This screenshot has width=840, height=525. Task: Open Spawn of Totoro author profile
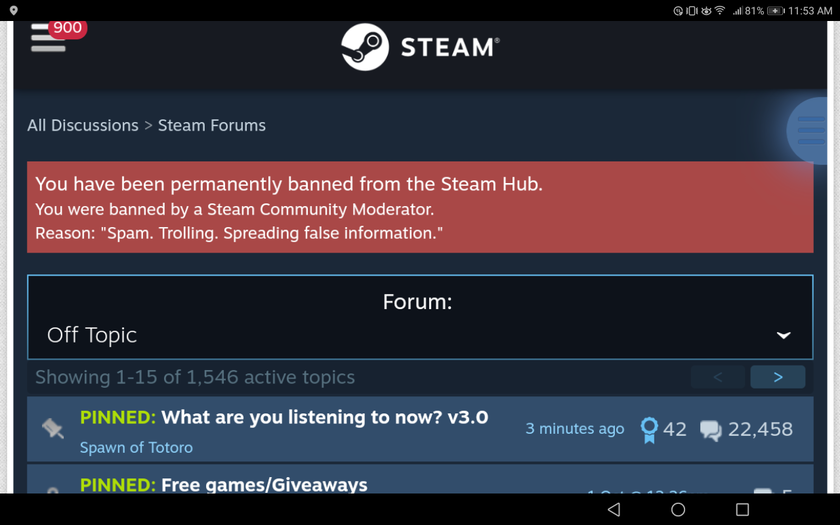[x=136, y=447]
